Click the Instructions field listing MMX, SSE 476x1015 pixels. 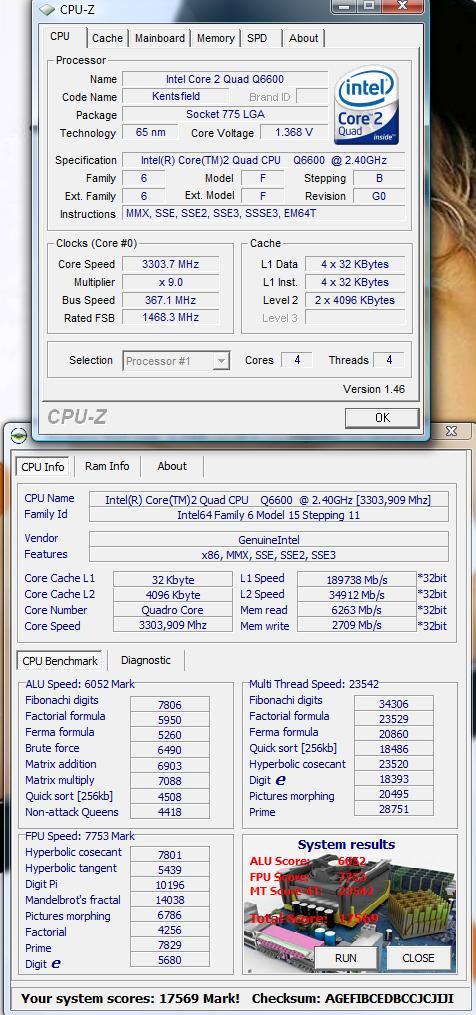pos(264,214)
